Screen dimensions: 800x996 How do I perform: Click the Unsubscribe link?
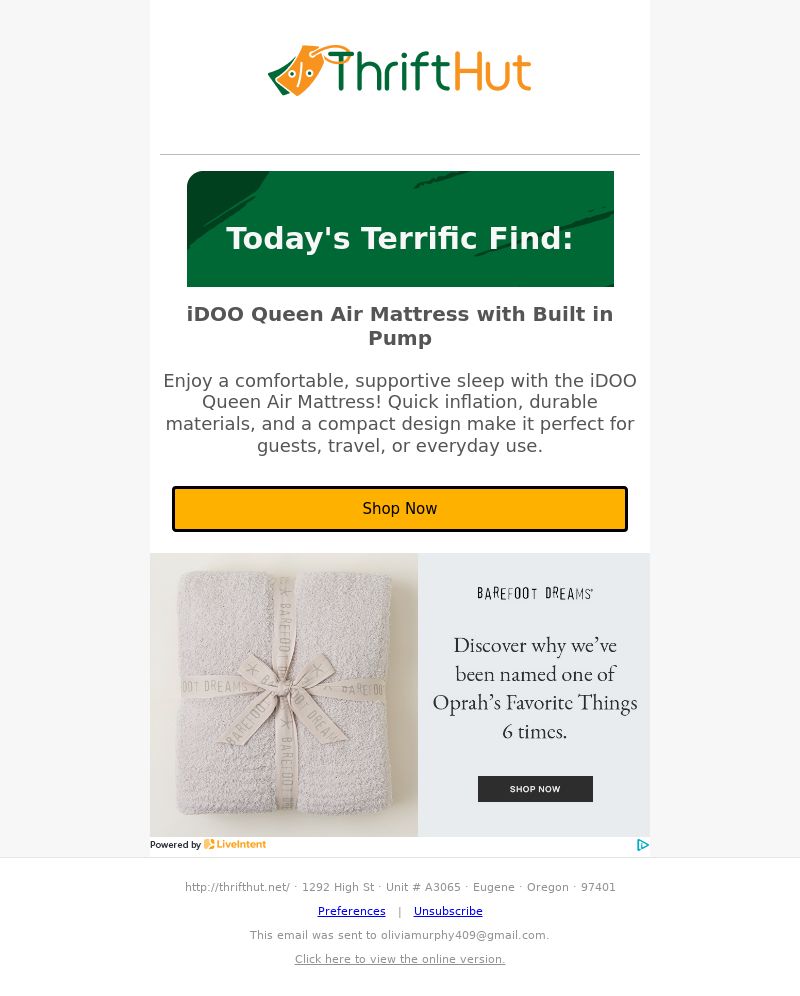tap(448, 911)
